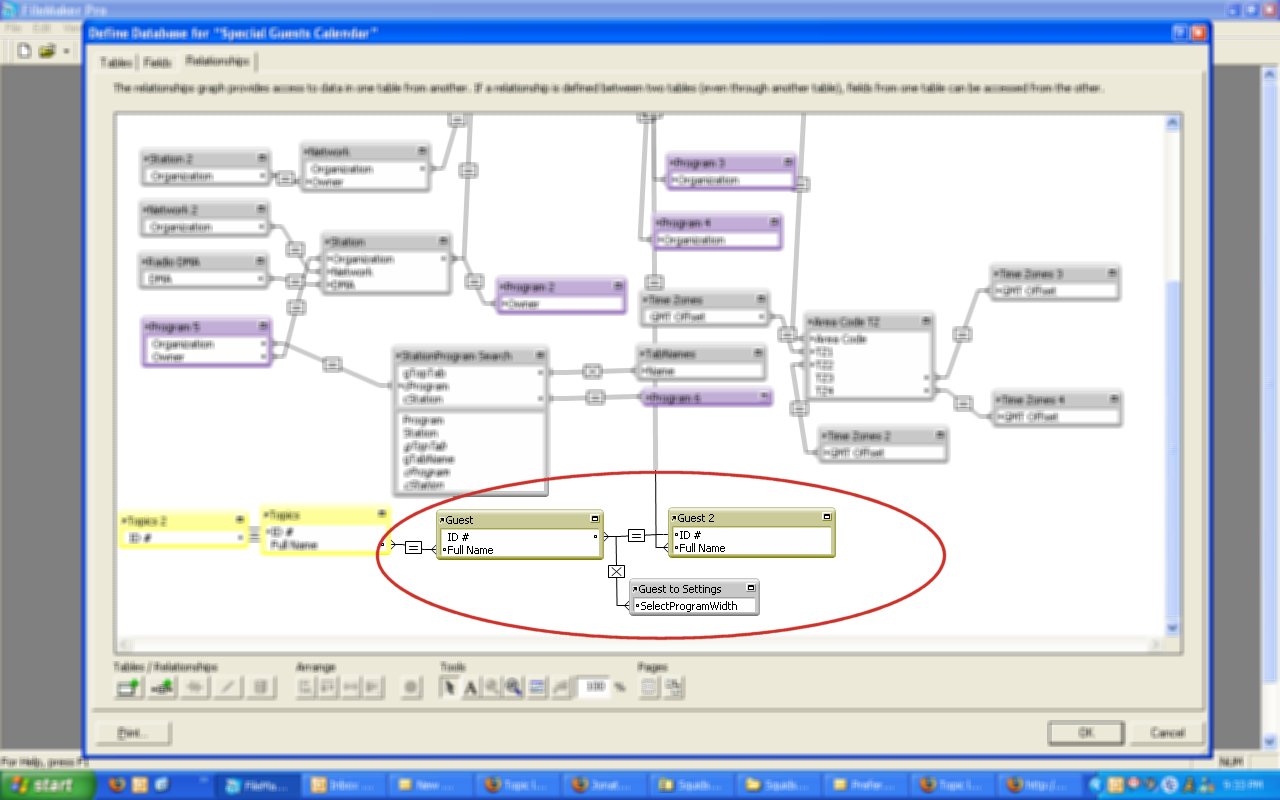The height and width of the screenshot is (800, 1280).
Task: Click the equals operator between Guest and Guest 2
Action: (x=636, y=535)
